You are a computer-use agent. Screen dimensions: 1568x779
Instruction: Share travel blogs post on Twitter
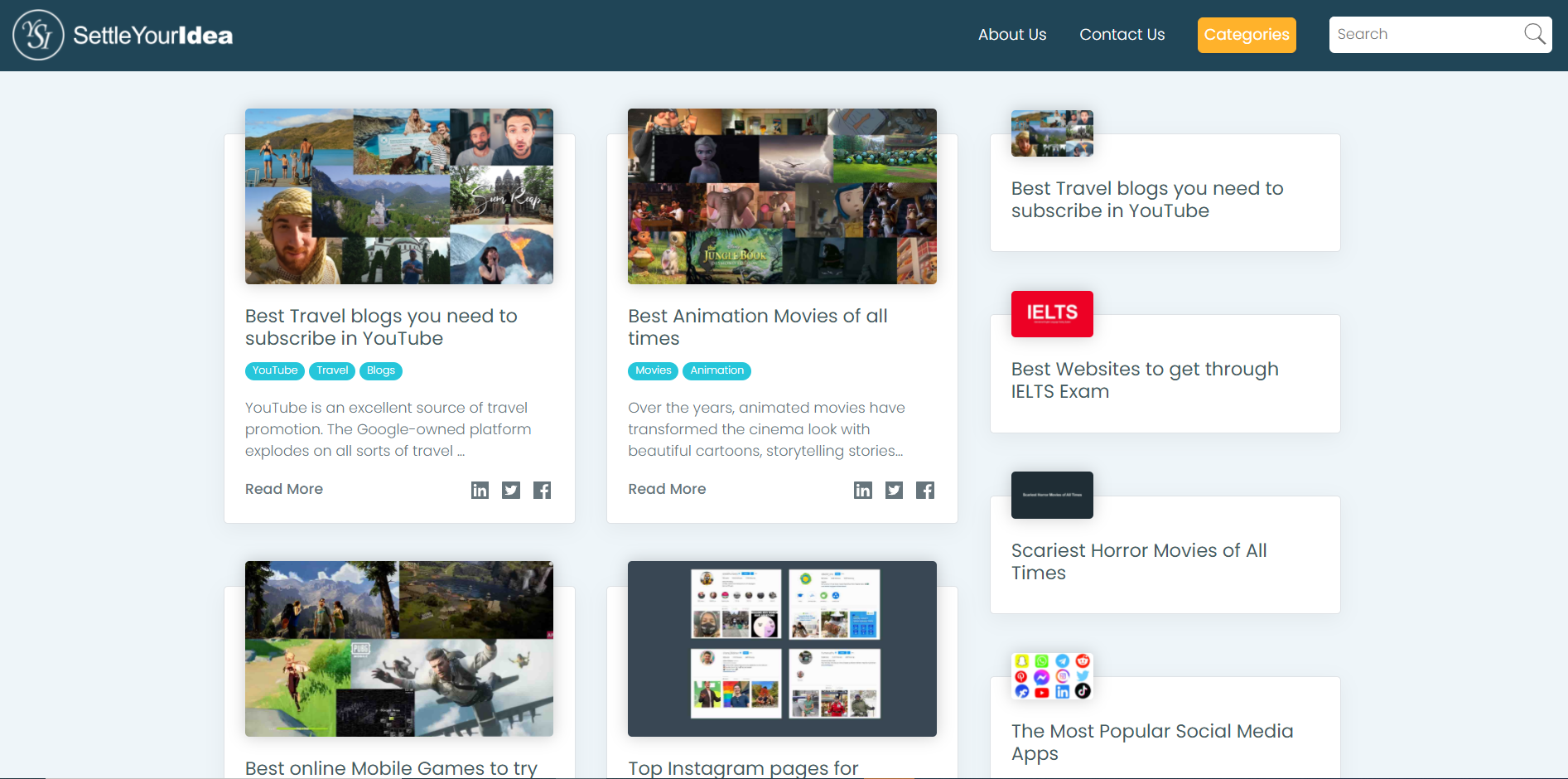pyautogui.click(x=511, y=491)
